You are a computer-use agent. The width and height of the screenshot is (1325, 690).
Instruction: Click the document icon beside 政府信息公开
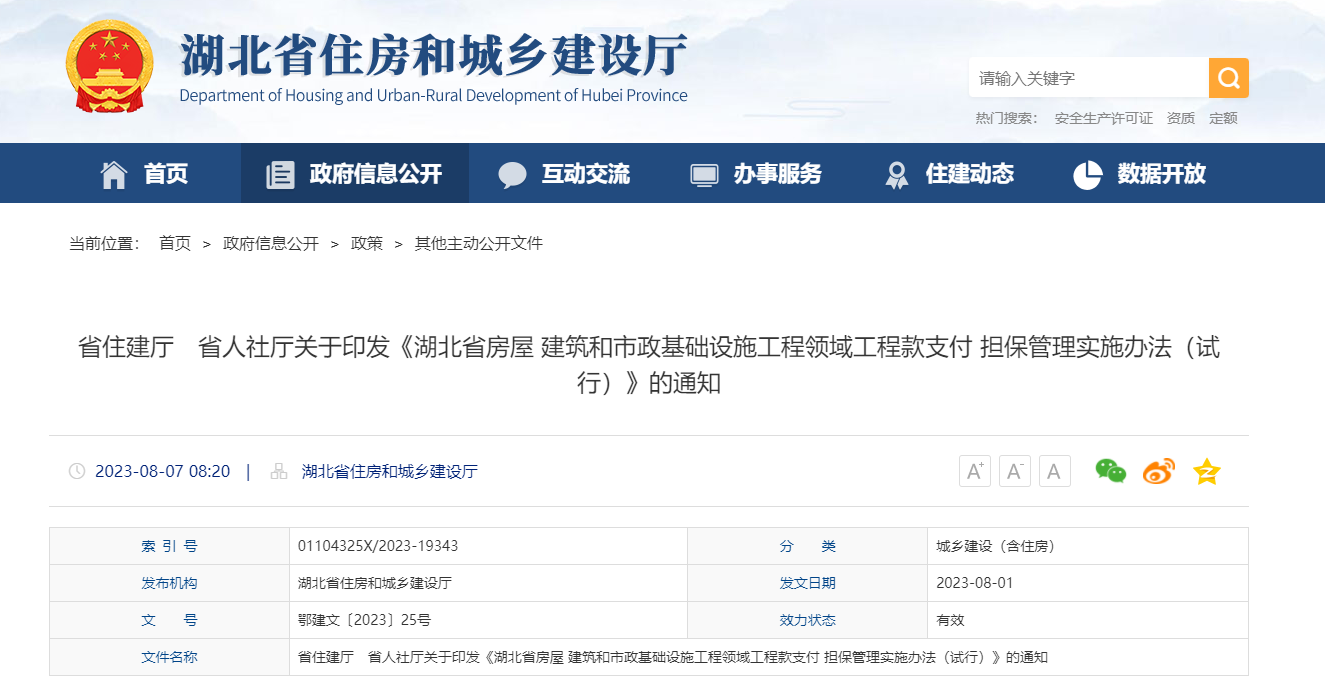coord(280,174)
